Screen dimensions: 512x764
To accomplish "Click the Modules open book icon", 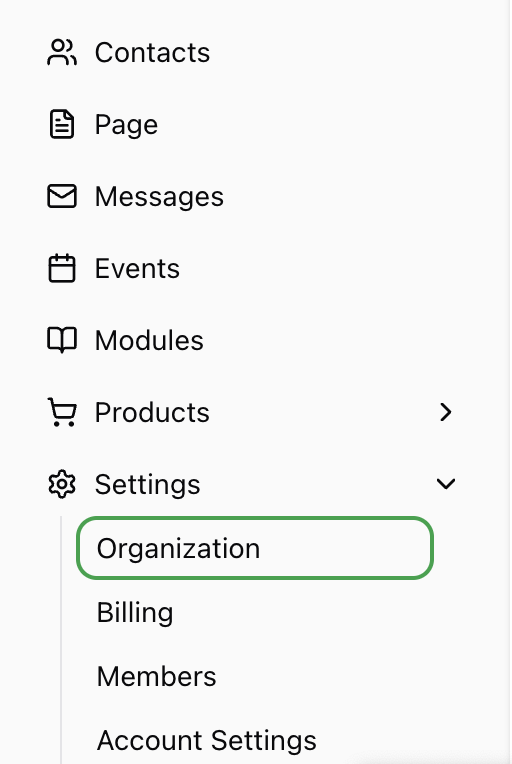I will [x=62, y=340].
